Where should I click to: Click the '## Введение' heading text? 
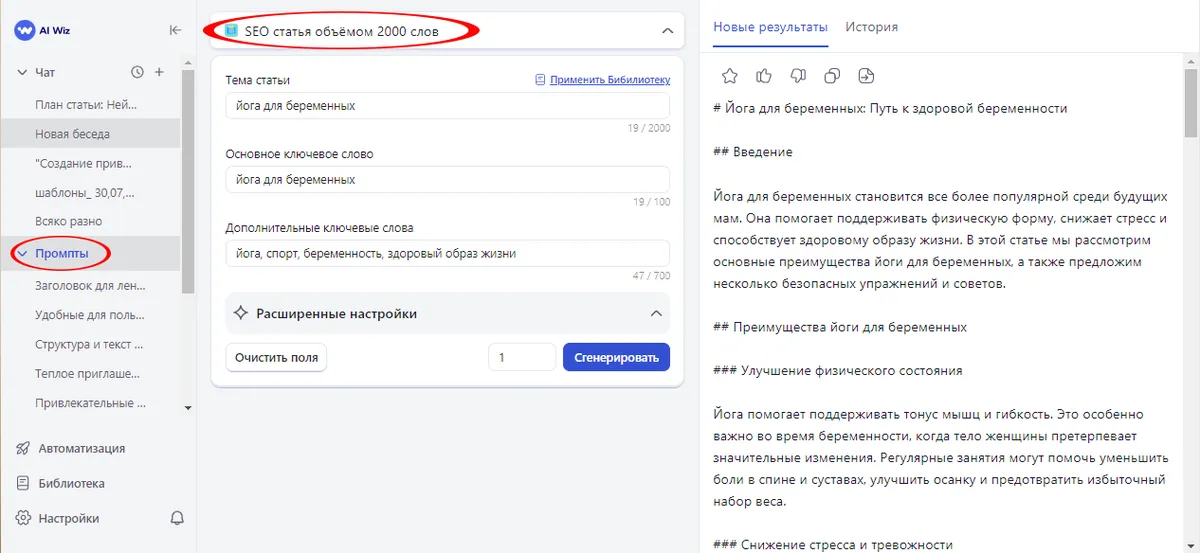[x=753, y=152]
